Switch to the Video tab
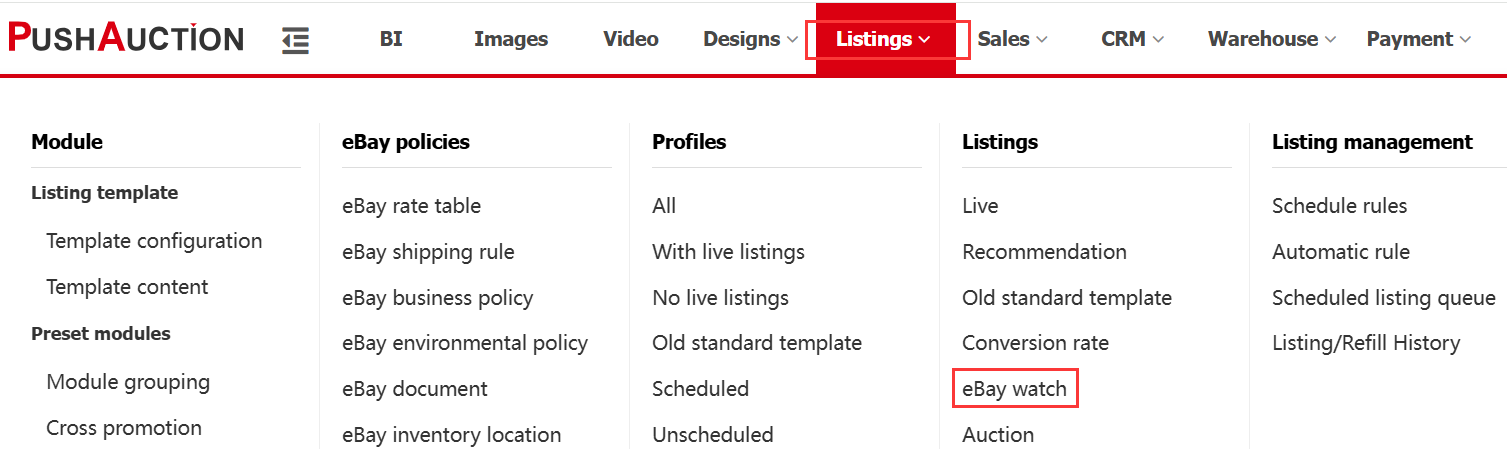Viewport: 1507px width, 449px height. [631, 39]
